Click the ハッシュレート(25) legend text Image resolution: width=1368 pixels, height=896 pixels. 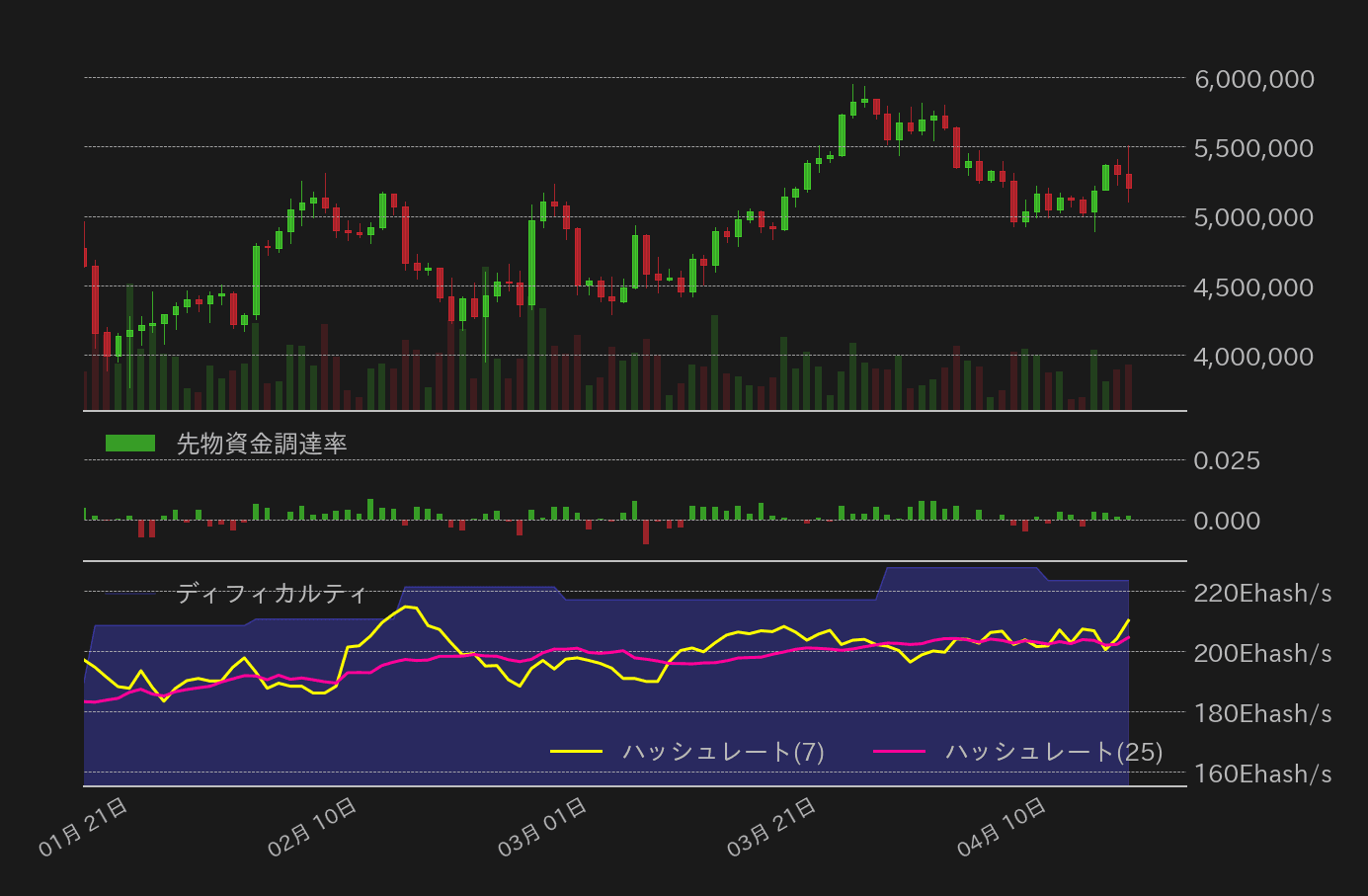[x=1053, y=750]
